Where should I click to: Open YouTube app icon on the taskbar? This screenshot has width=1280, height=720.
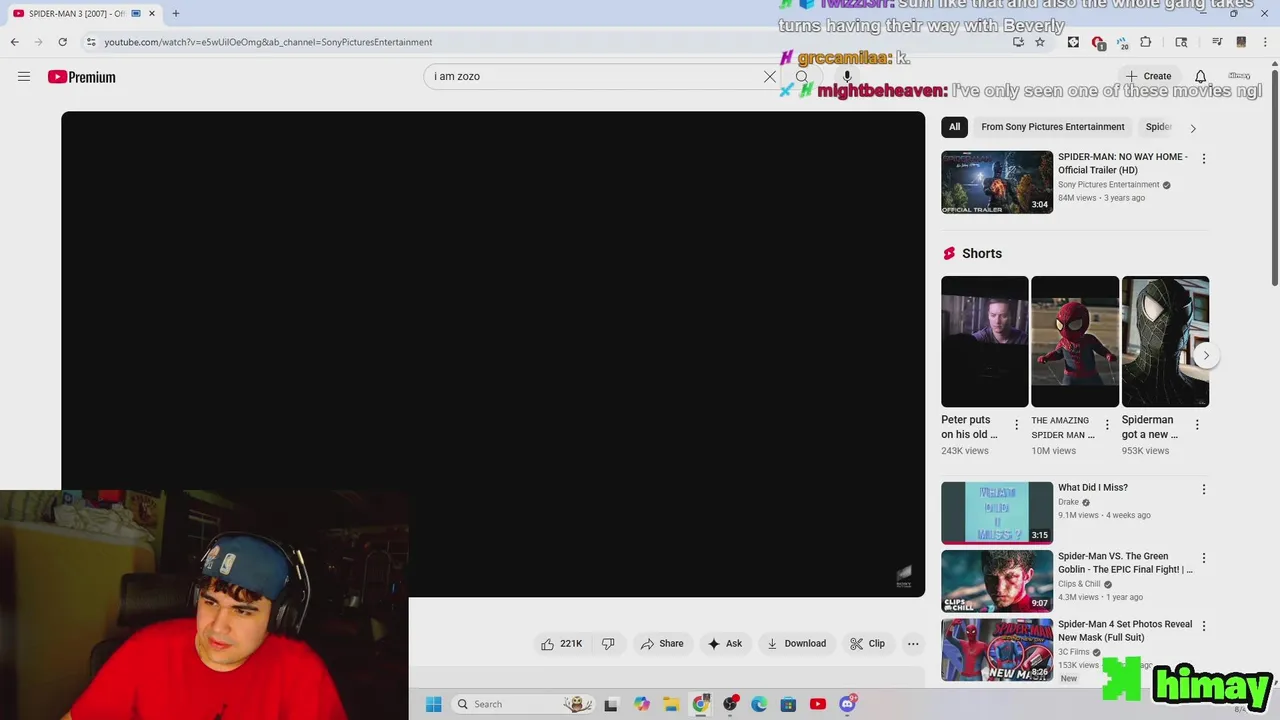[818, 704]
